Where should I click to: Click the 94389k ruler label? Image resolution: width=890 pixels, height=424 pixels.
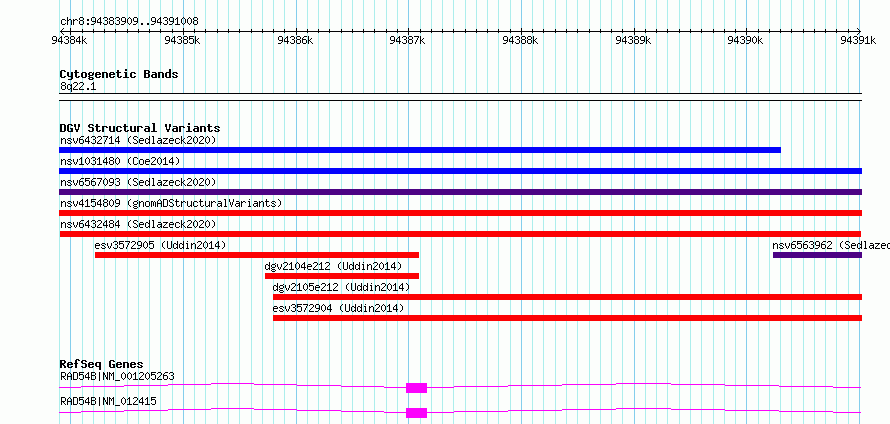(633, 40)
